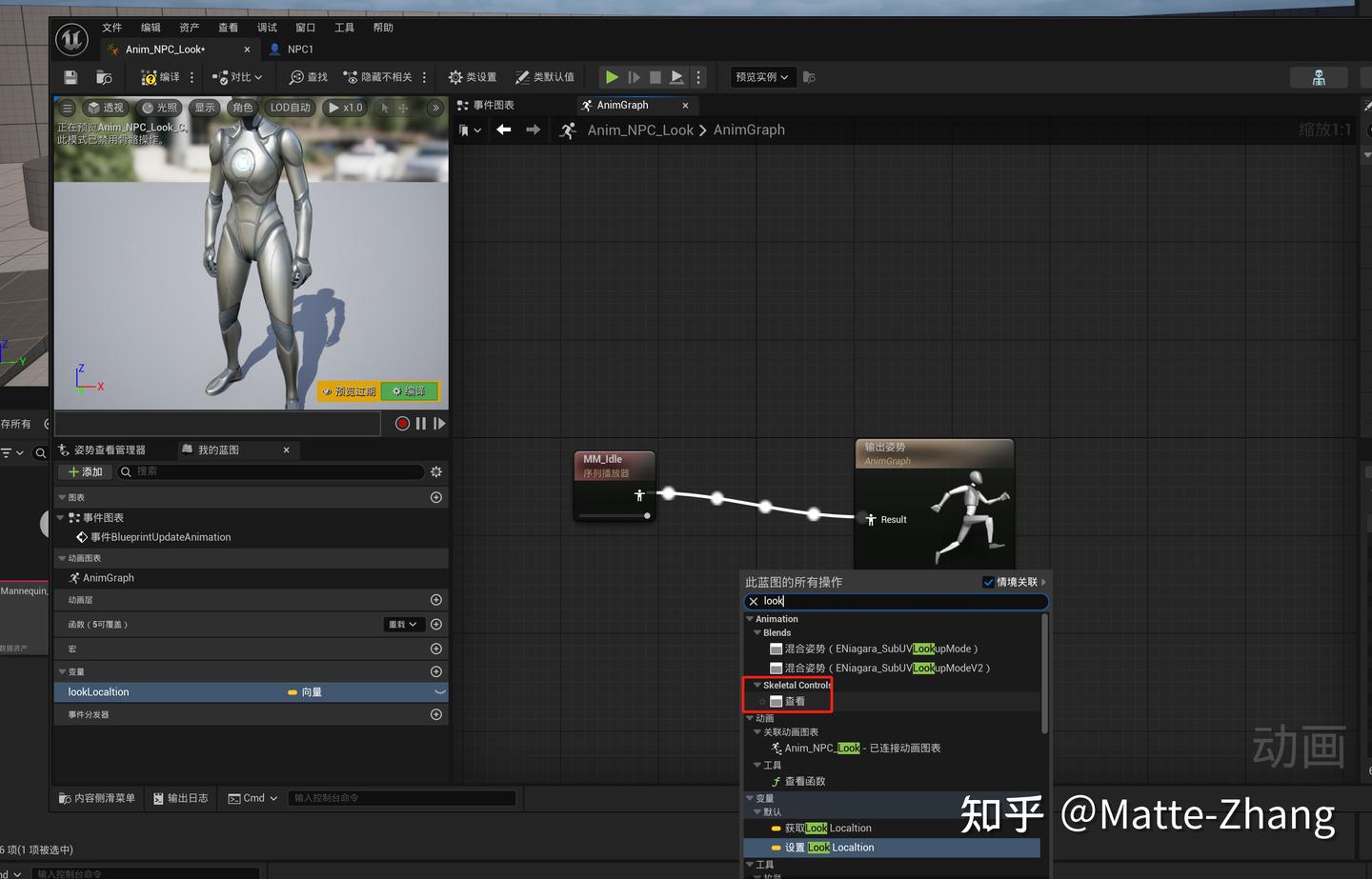Open the preview instance (预览实例) dropdown
Screen dimensions: 1372x879
click(761, 77)
